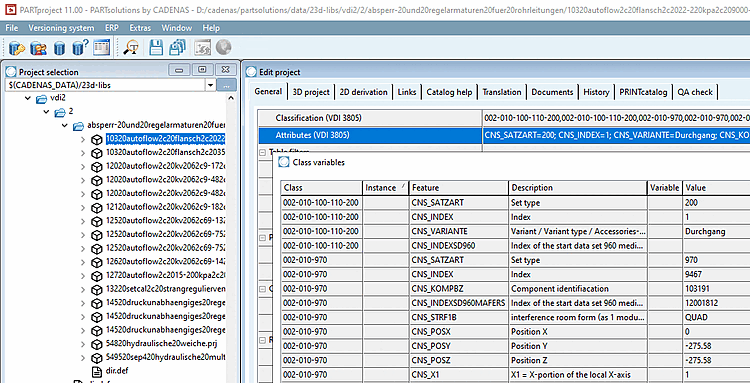The height and width of the screenshot is (383, 750).
Task: Click the magnifier text search toolbar icon
Action: click(131, 47)
